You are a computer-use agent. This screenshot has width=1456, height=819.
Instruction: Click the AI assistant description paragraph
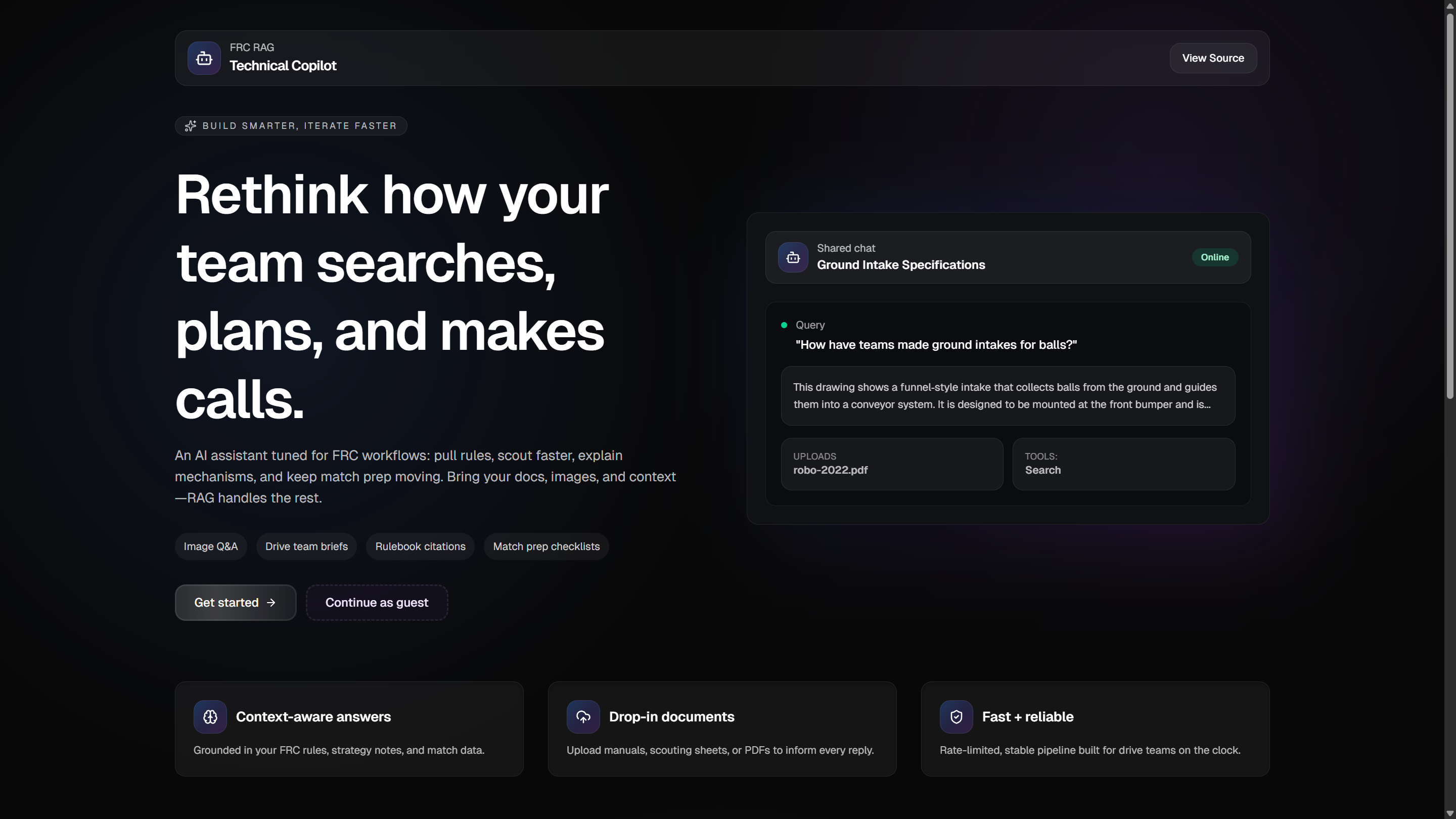pyautogui.click(x=425, y=476)
